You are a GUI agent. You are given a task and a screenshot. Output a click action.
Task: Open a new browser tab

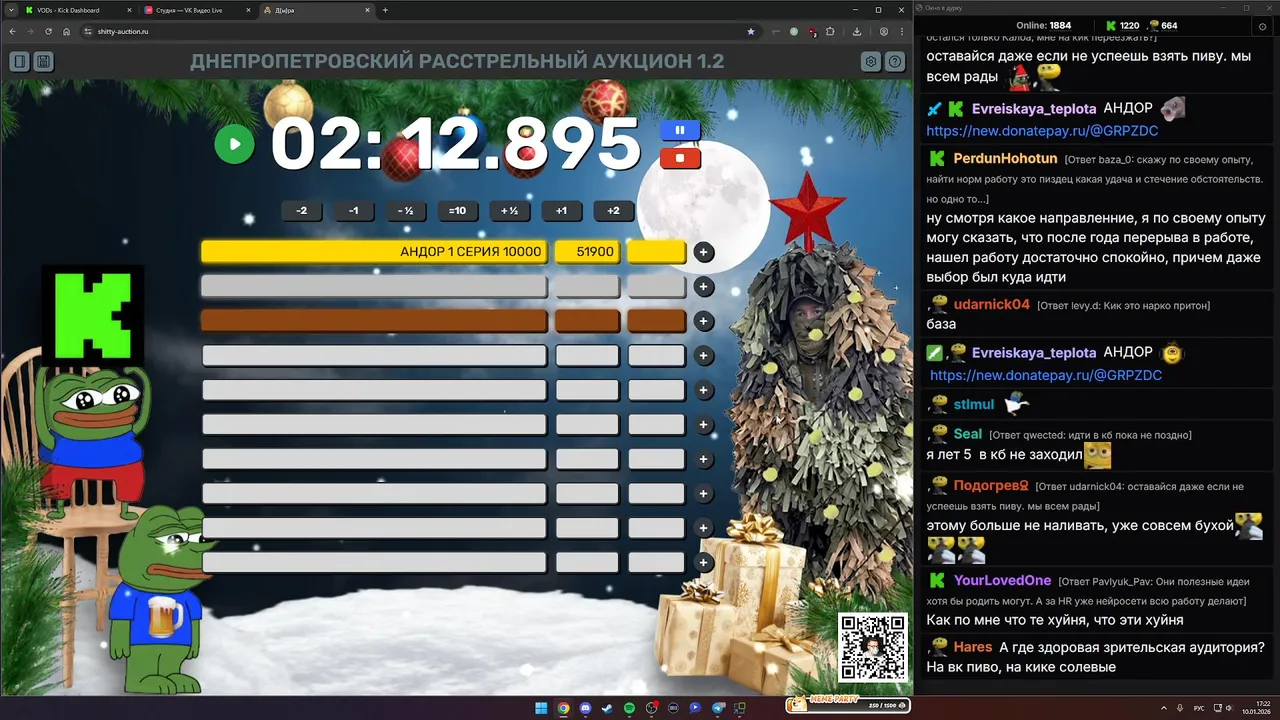(385, 10)
